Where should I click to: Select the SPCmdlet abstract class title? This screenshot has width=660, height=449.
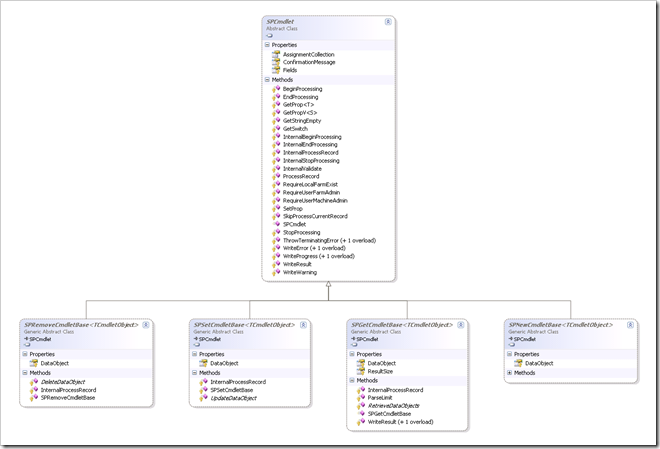tap(280, 21)
